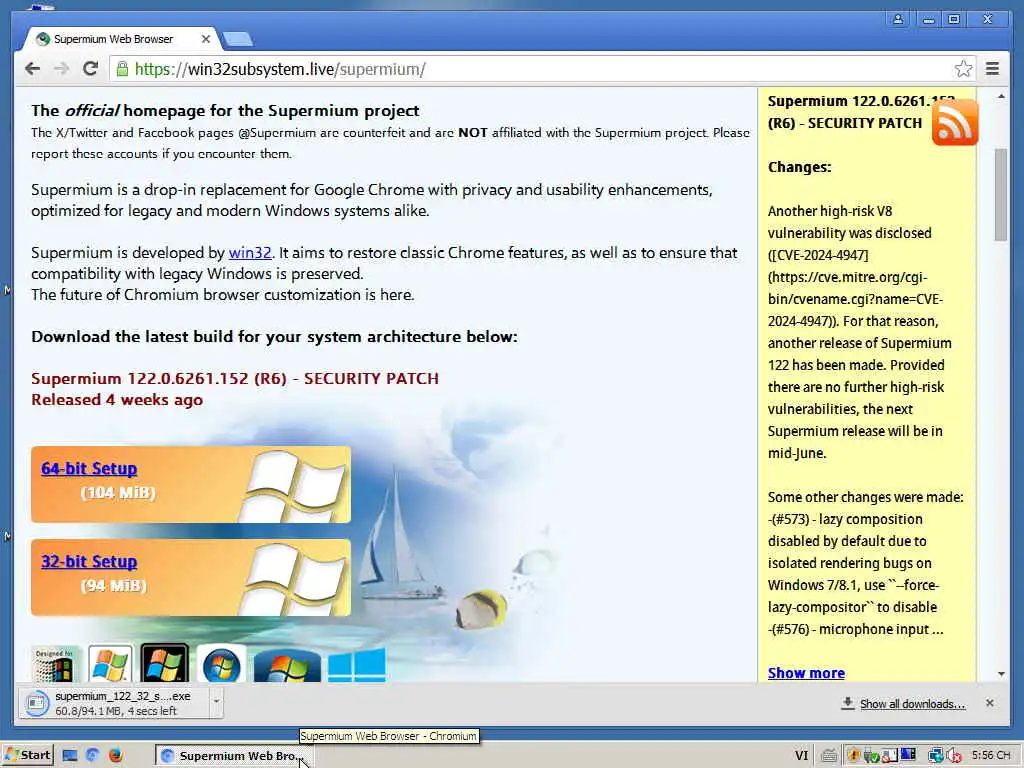Reload the page with the refresh icon
The image size is (1024, 768).
(90, 69)
